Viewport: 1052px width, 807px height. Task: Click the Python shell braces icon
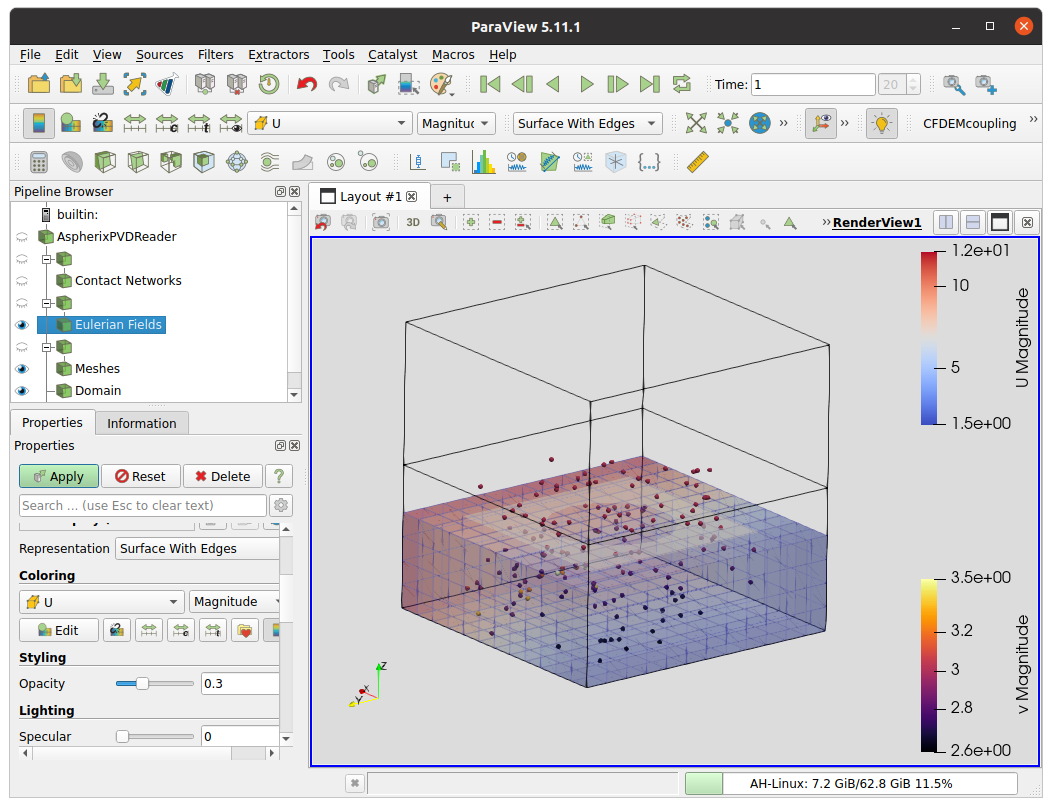pyautogui.click(x=649, y=162)
